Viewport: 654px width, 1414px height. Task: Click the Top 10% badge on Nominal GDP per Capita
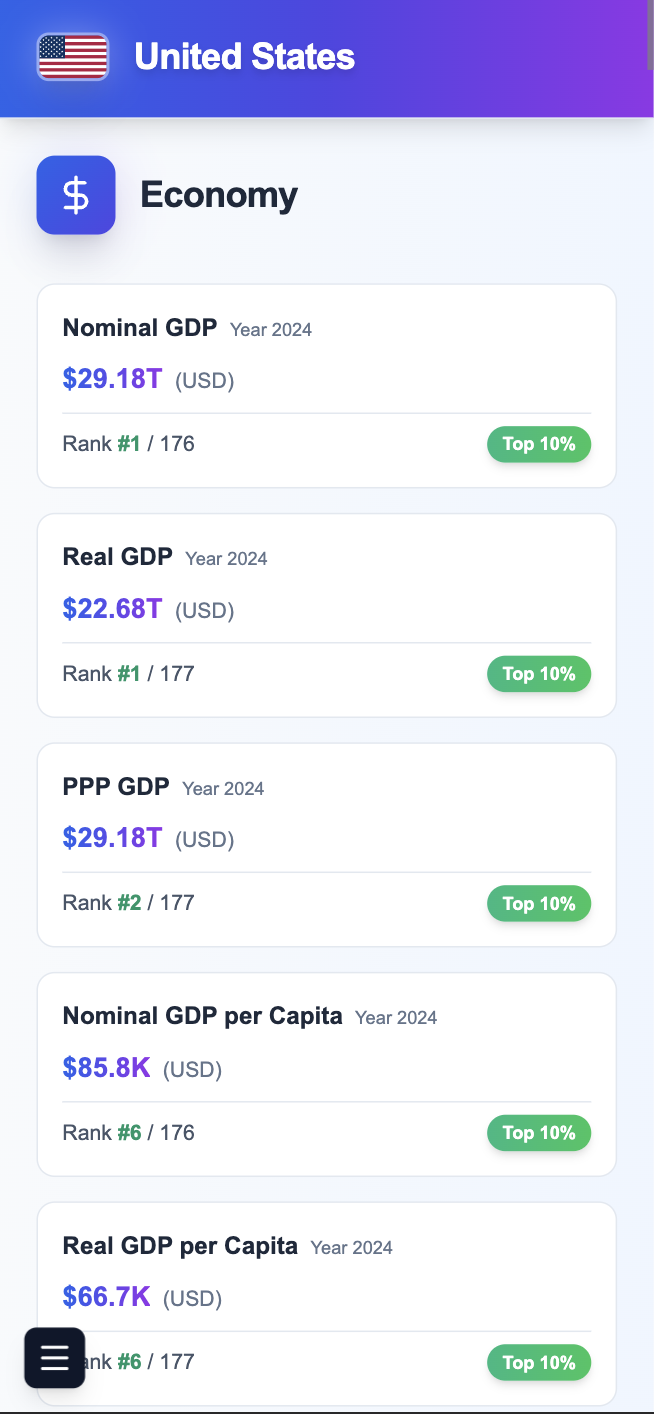[538, 1133]
